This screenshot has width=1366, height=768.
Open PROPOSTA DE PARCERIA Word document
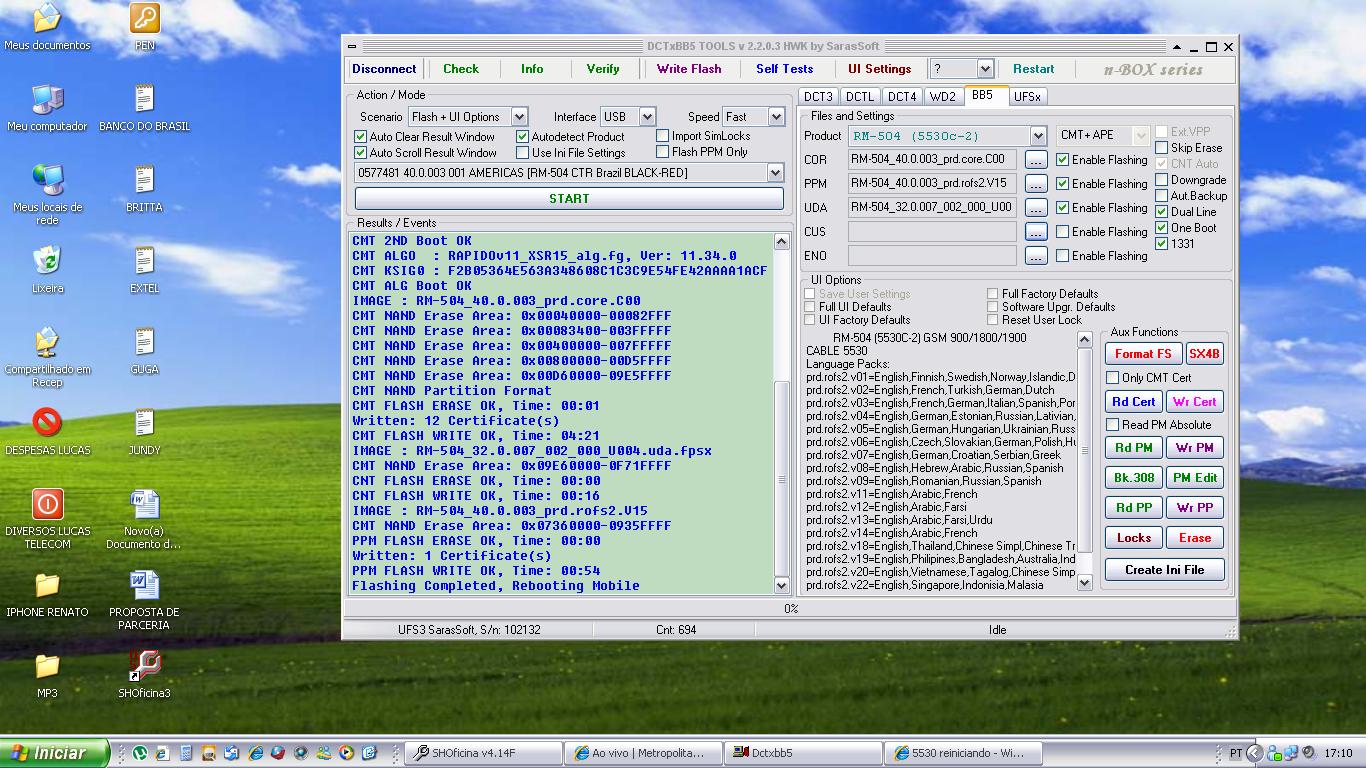click(x=145, y=599)
